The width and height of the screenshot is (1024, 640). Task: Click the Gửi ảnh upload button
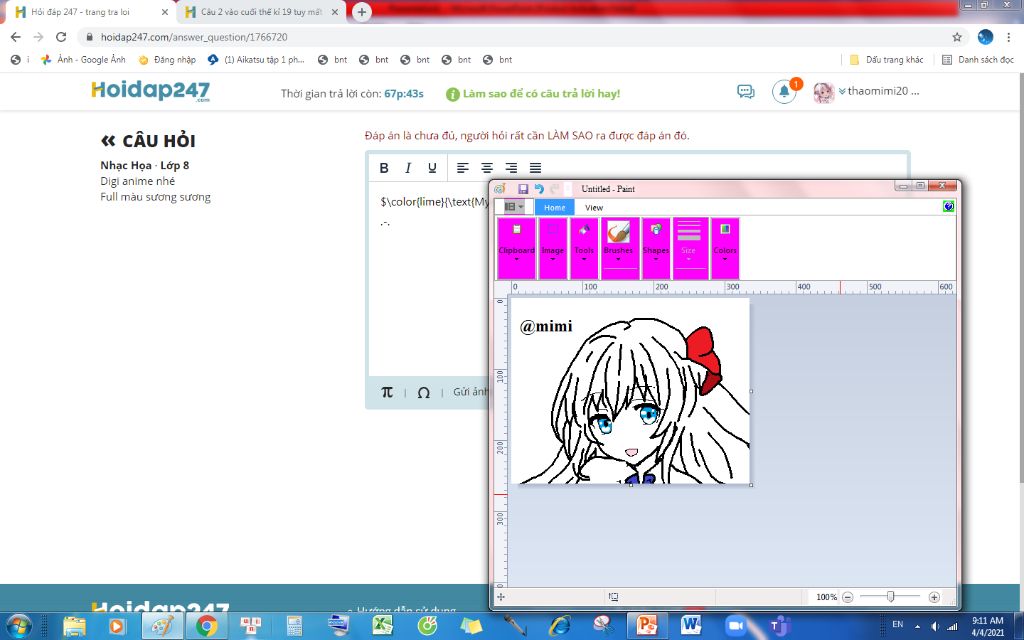point(470,392)
